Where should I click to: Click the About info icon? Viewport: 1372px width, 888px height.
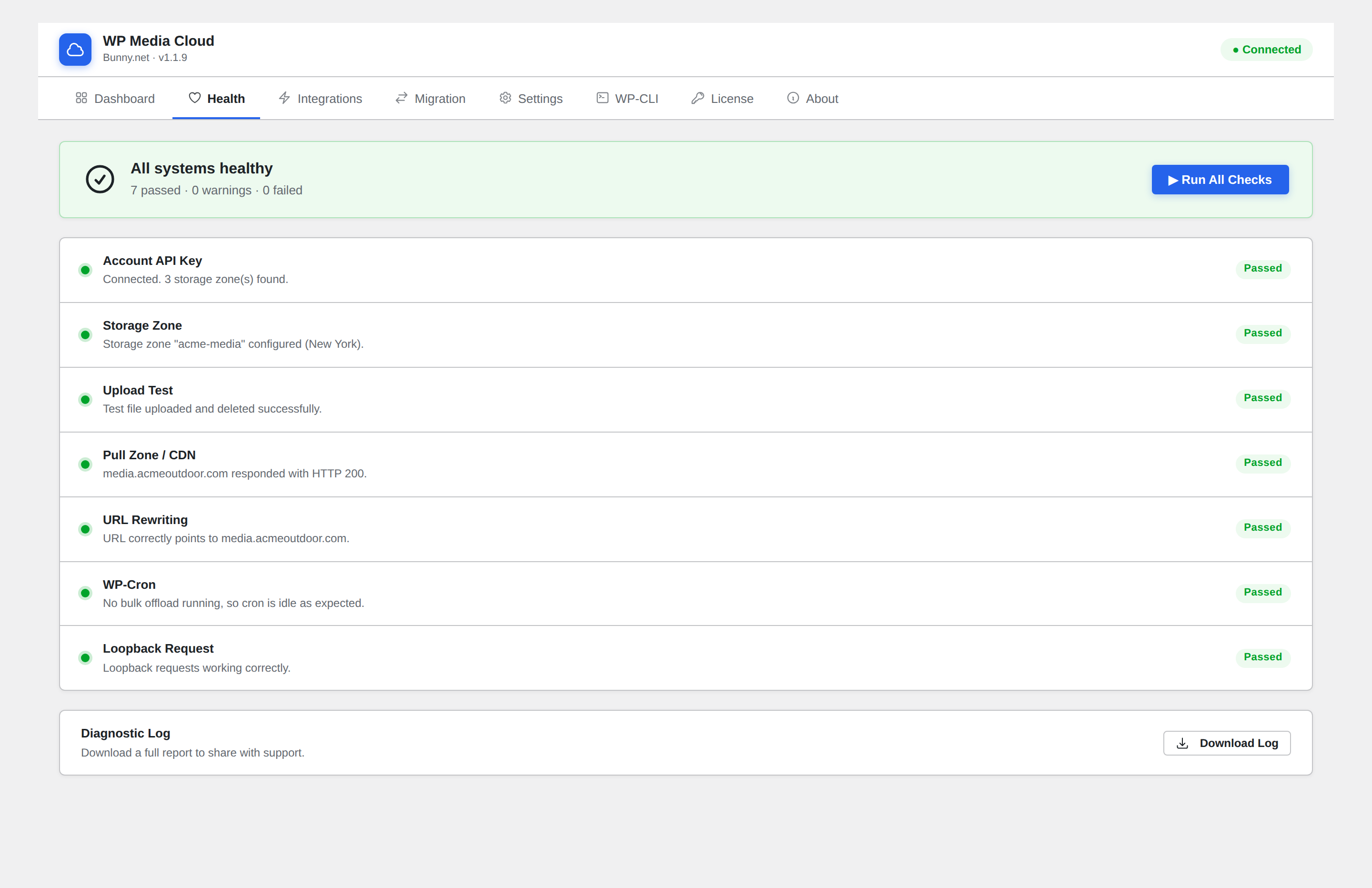[793, 98]
